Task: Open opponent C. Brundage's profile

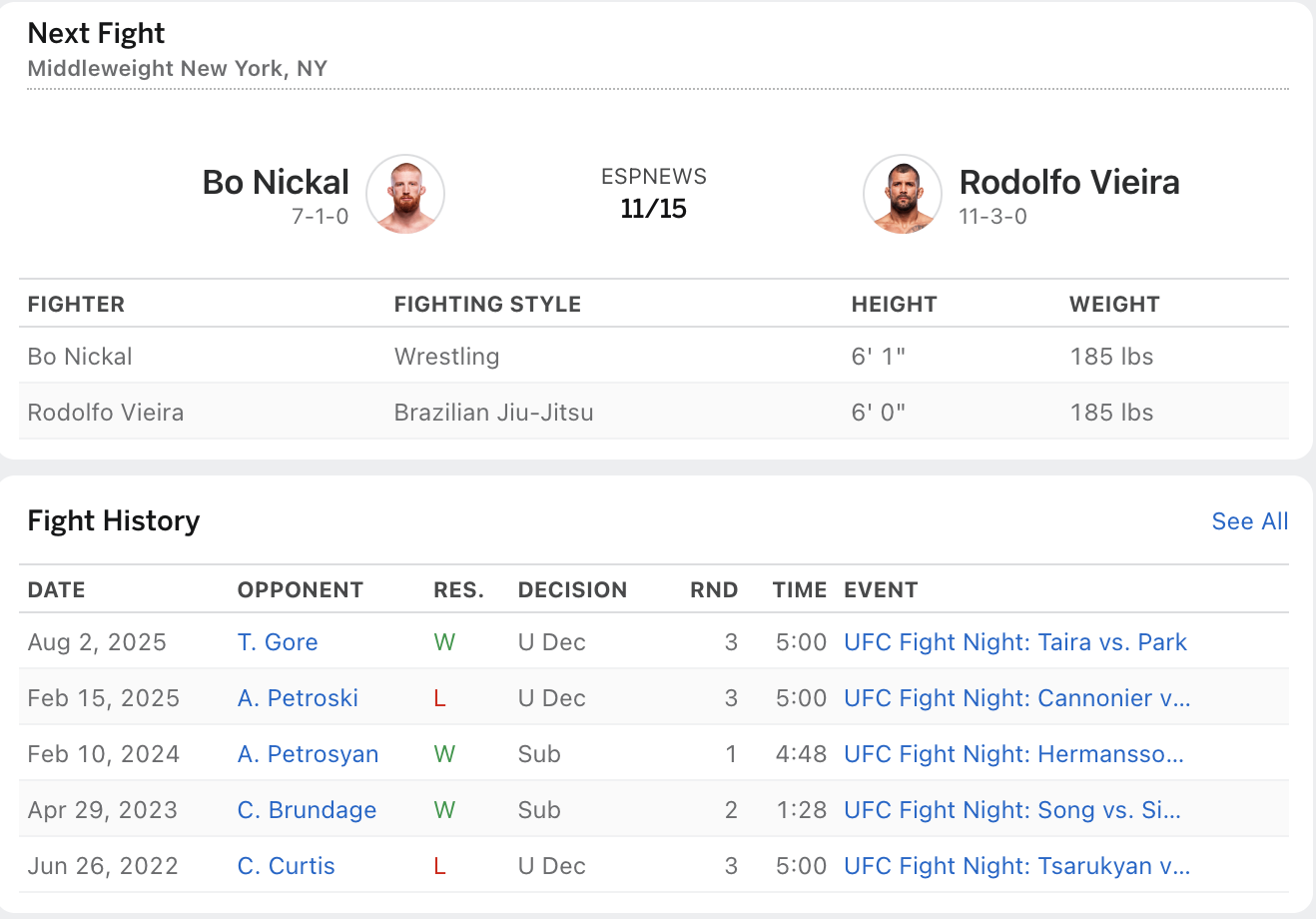Action: 307,810
